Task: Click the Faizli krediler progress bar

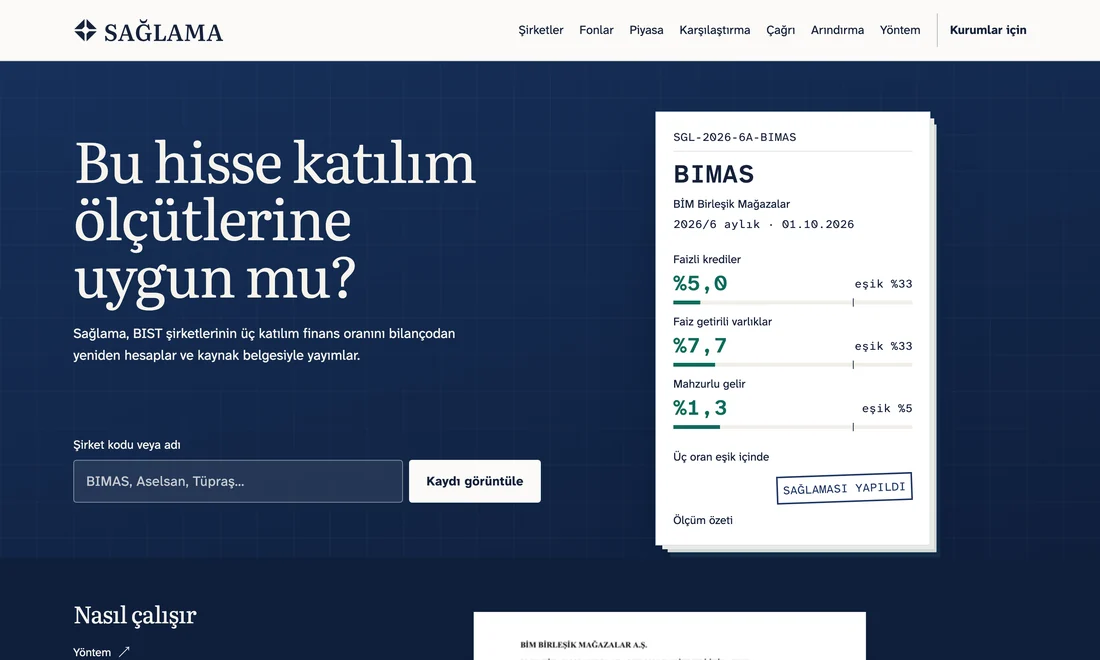Action: [x=793, y=302]
